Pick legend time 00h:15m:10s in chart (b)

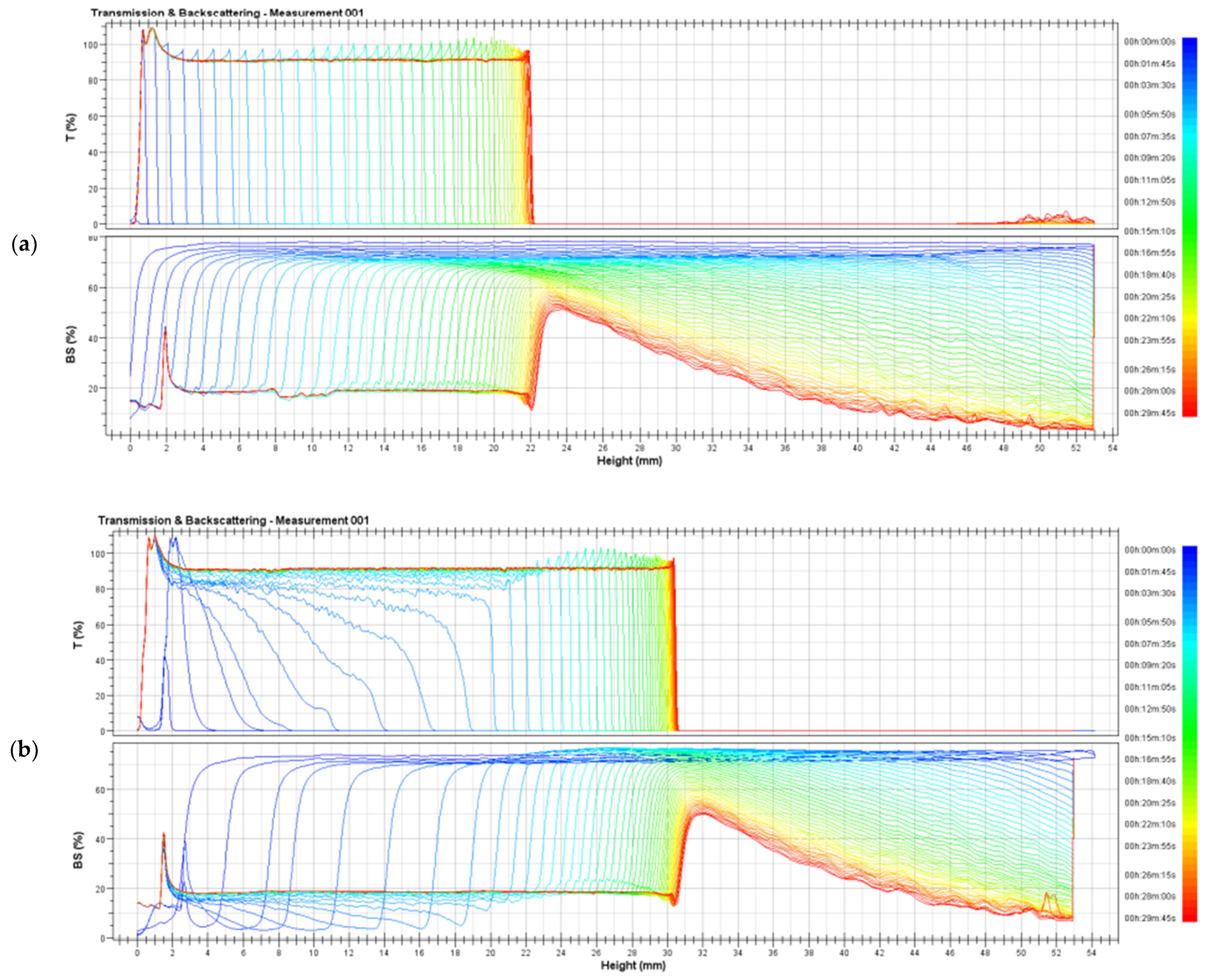pyautogui.click(x=1149, y=738)
